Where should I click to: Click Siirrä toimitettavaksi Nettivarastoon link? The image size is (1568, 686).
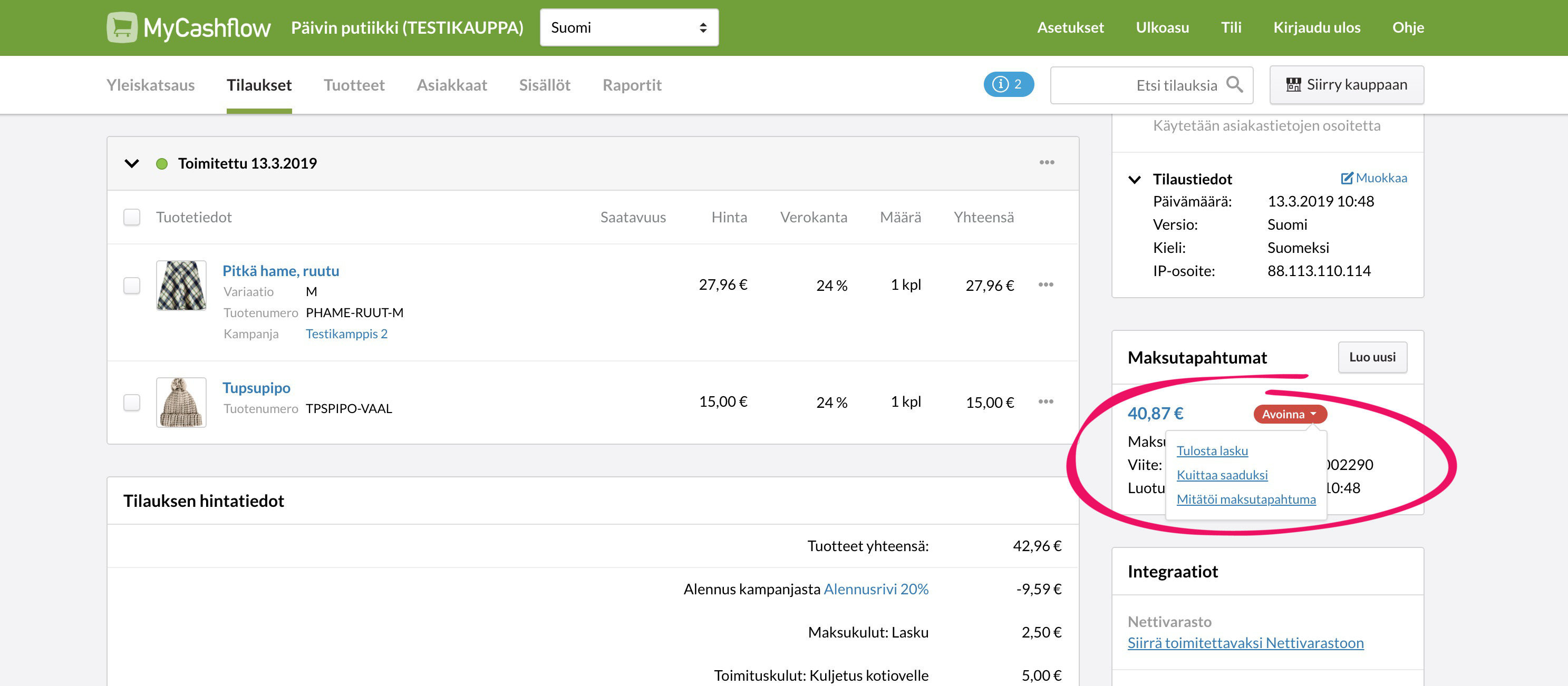pos(1245,643)
